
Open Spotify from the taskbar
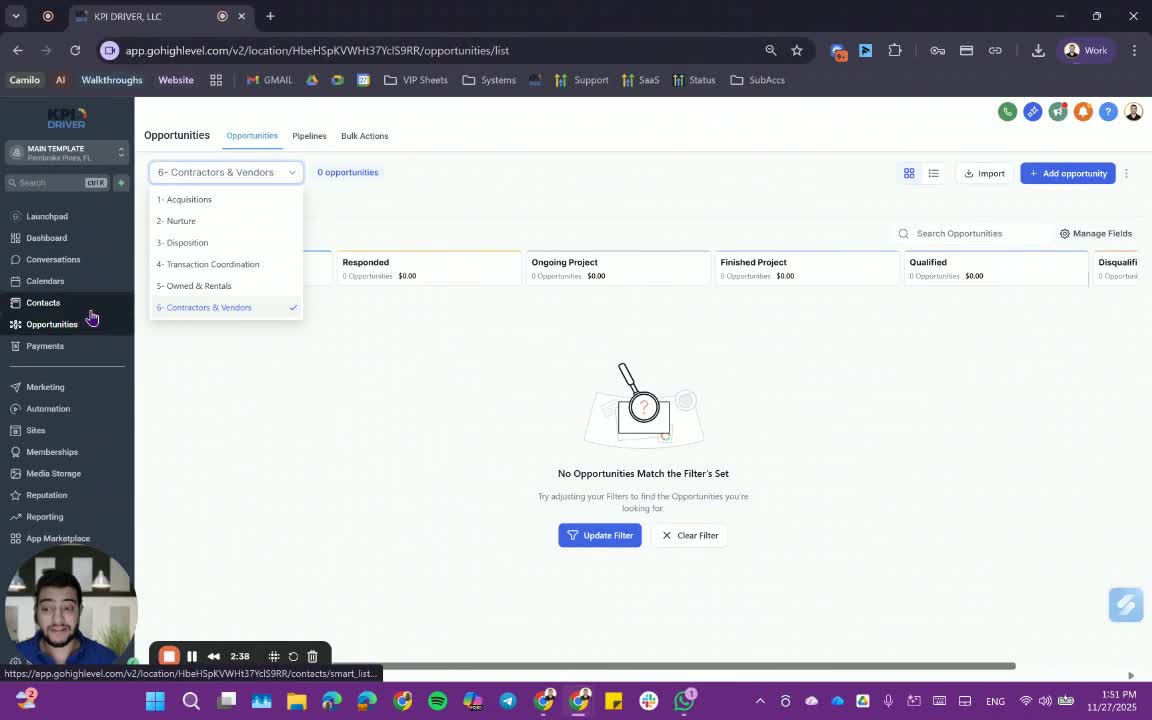[437, 701]
